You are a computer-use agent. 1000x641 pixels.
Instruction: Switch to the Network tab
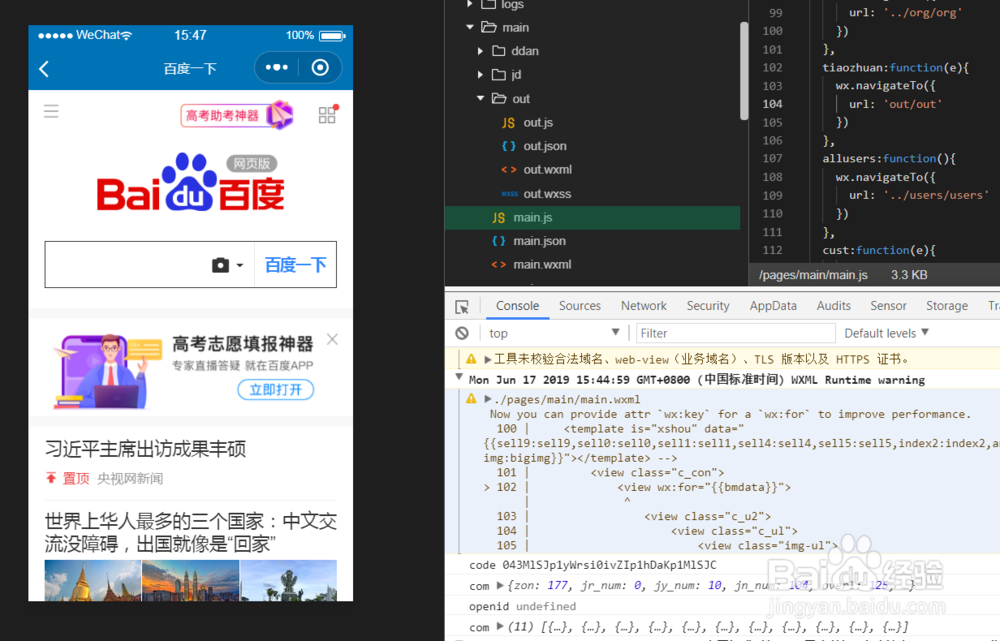point(643,306)
